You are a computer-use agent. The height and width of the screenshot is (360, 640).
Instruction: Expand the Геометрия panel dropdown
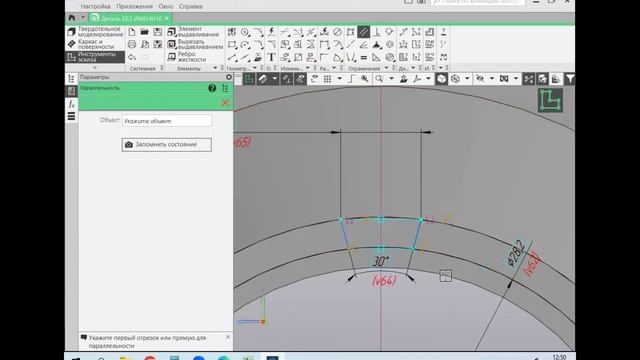(x=255, y=68)
